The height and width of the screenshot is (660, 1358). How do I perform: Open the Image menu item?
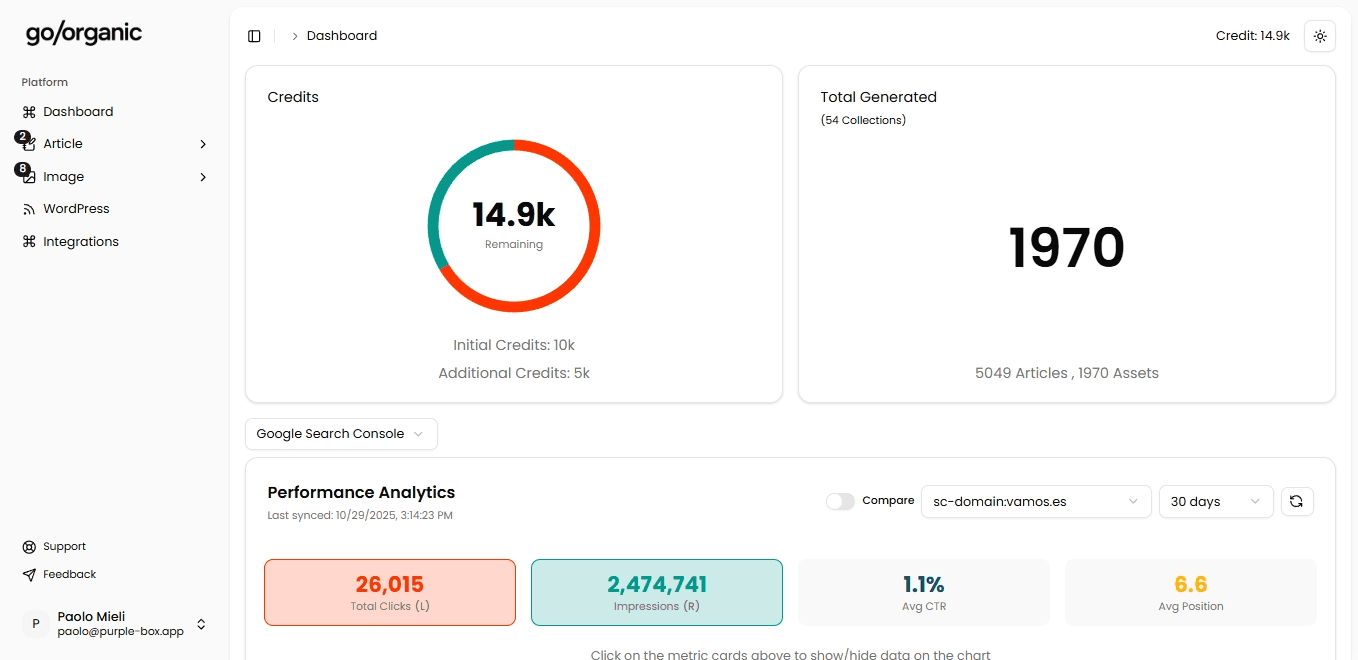(x=64, y=177)
